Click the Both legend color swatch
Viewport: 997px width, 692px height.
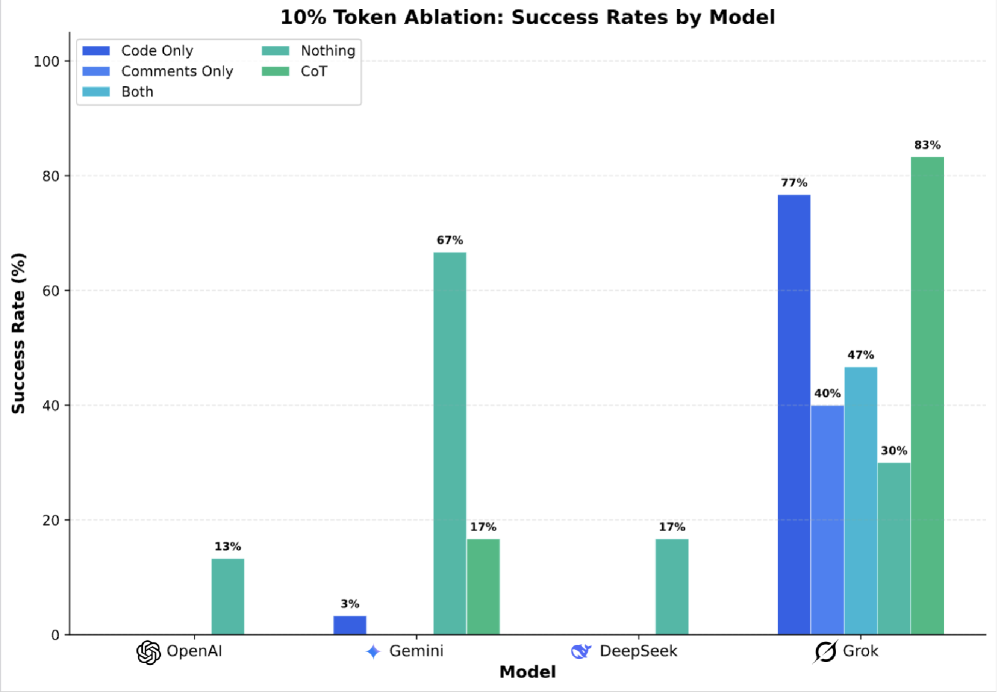(x=97, y=92)
